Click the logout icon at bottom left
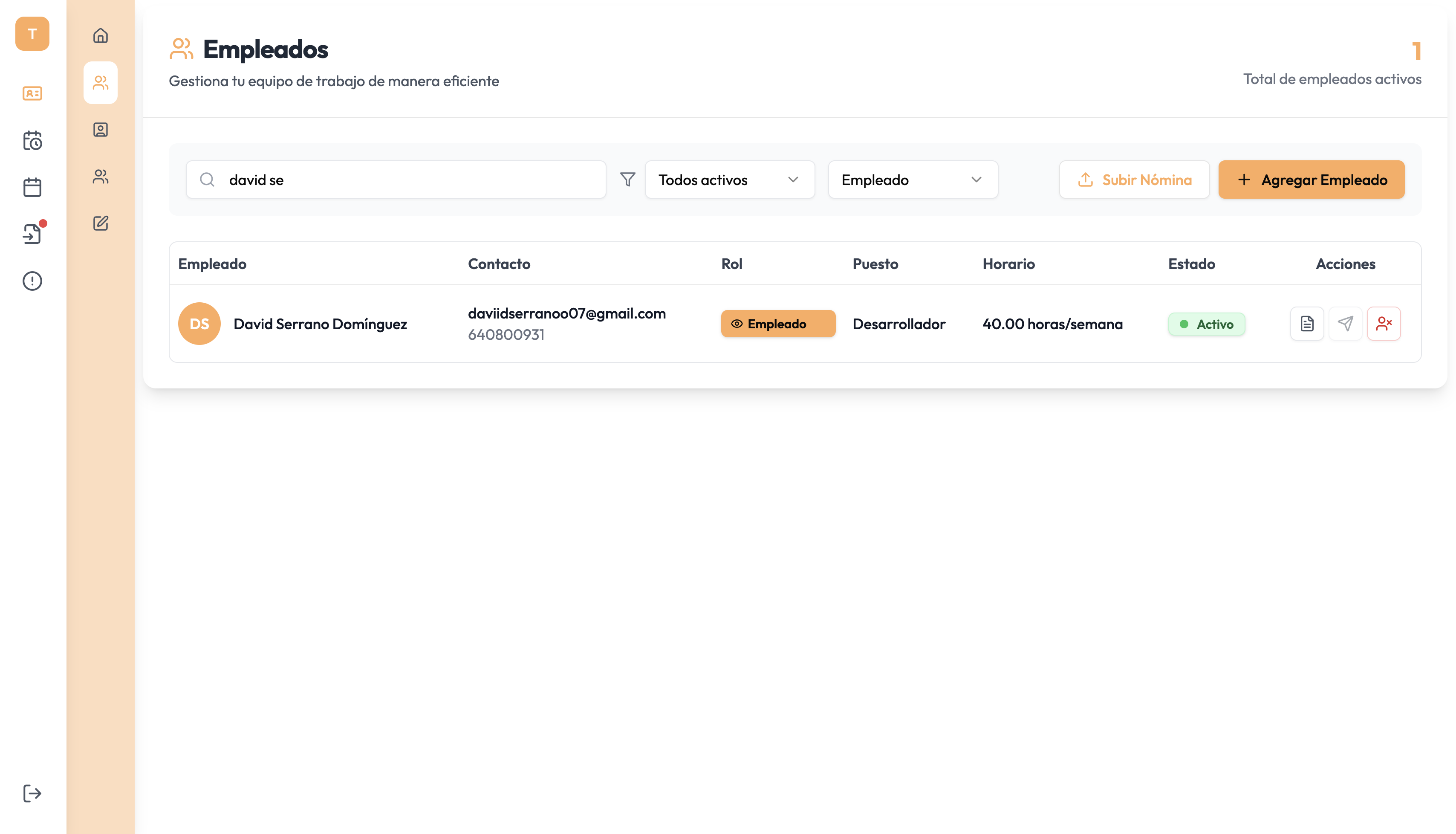Image resolution: width=1456 pixels, height=834 pixels. coord(32,793)
